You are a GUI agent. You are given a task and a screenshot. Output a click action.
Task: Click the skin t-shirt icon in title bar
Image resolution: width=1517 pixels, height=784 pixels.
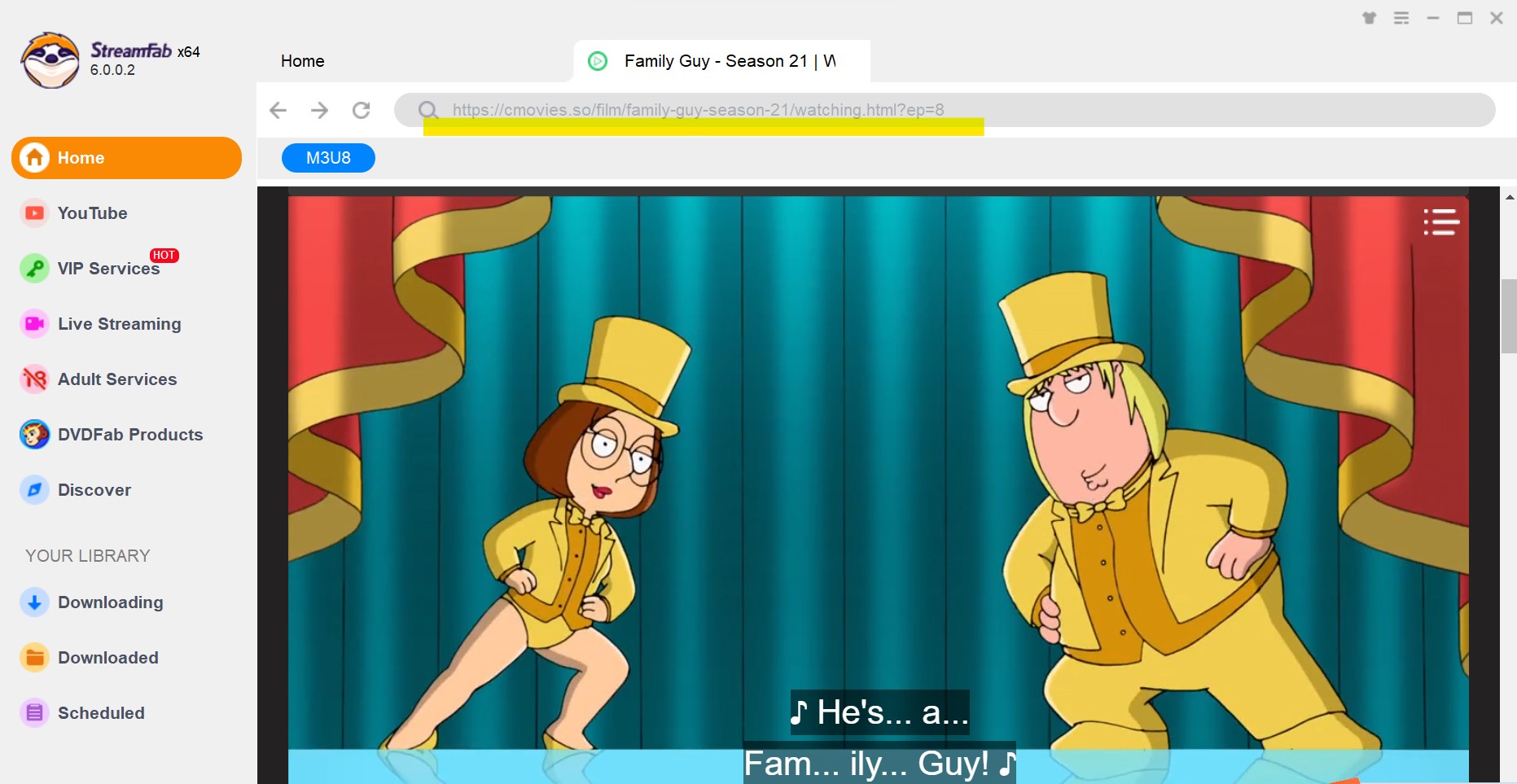pos(1370,18)
